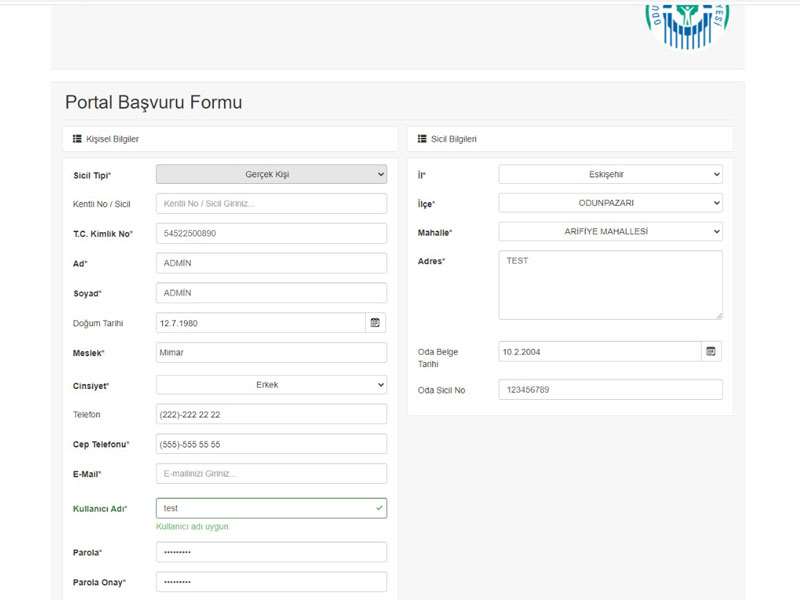Click the Oda Sicil No label
This screenshot has height=600, width=800.
coord(441,390)
